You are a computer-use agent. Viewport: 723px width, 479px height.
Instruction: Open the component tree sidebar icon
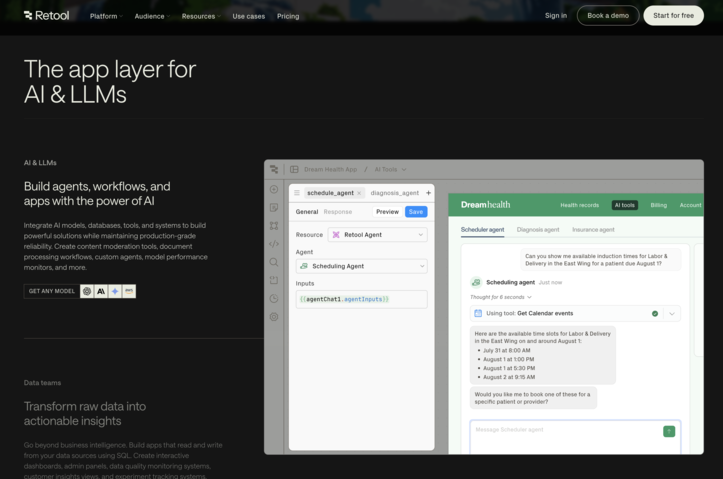[x=274, y=226]
